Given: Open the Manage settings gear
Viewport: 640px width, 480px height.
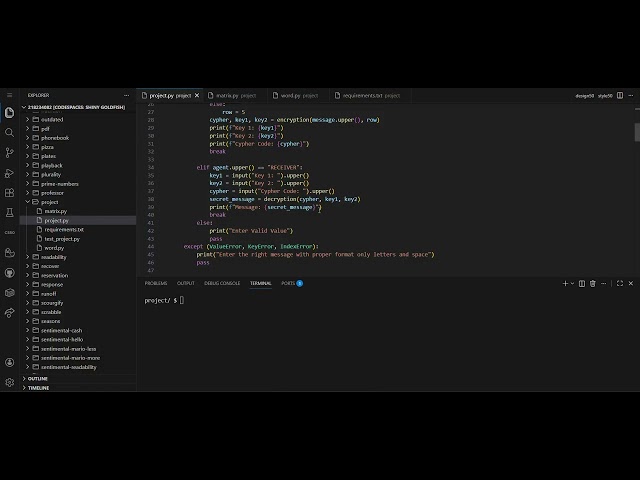Looking at the screenshot, I should click(x=9, y=382).
